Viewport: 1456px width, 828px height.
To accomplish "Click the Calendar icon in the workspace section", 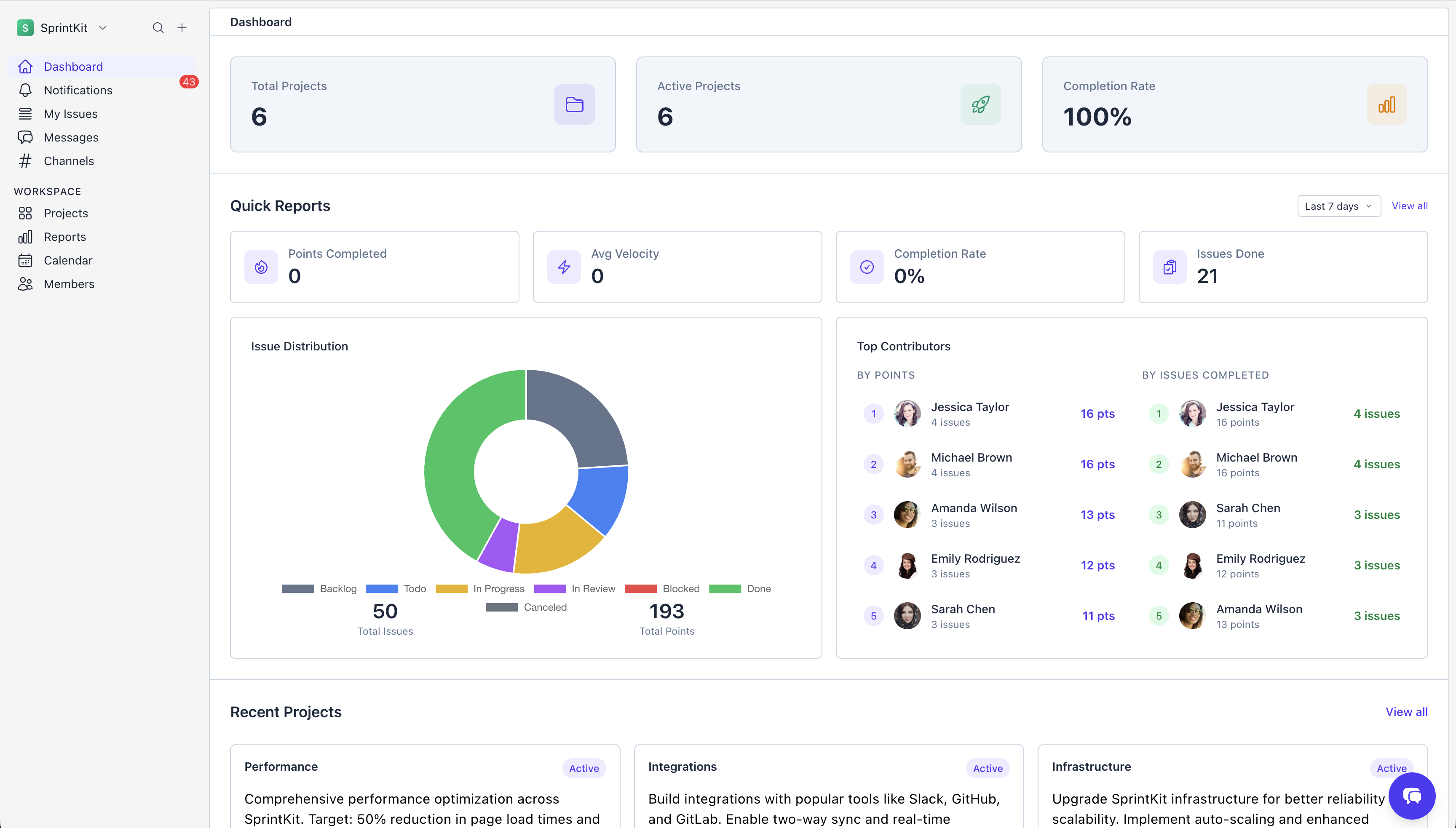I will click(26, 260).
